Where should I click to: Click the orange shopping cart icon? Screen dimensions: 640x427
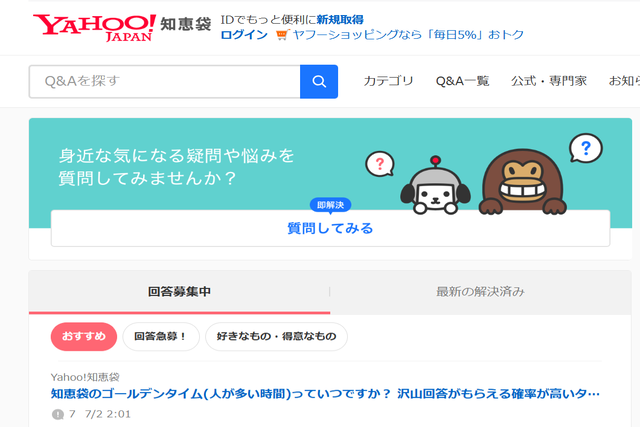[x=281, y=35]
